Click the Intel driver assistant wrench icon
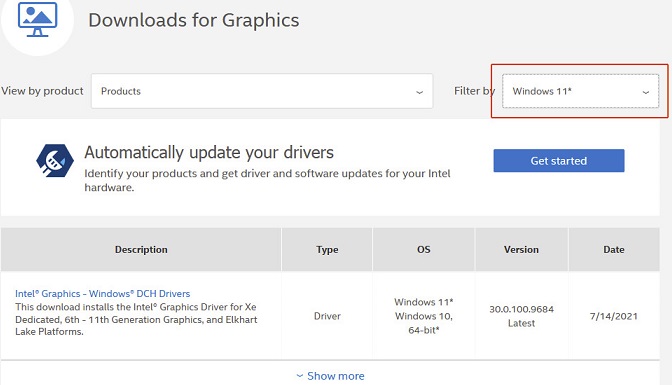Viewport: 672px width, 385px height. tap(55, 161)
